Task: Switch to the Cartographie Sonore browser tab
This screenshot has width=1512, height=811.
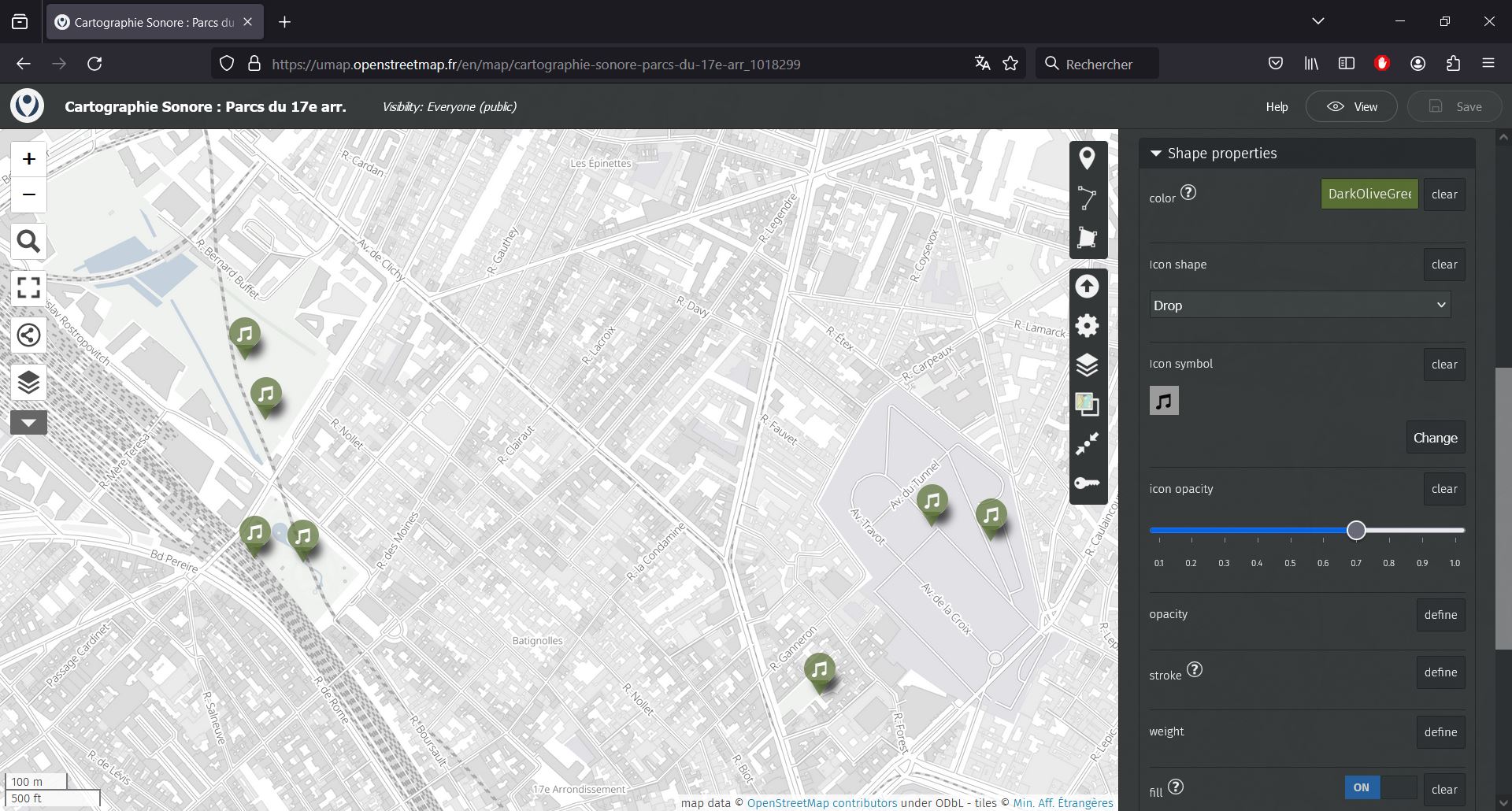Action: [154, 22]
